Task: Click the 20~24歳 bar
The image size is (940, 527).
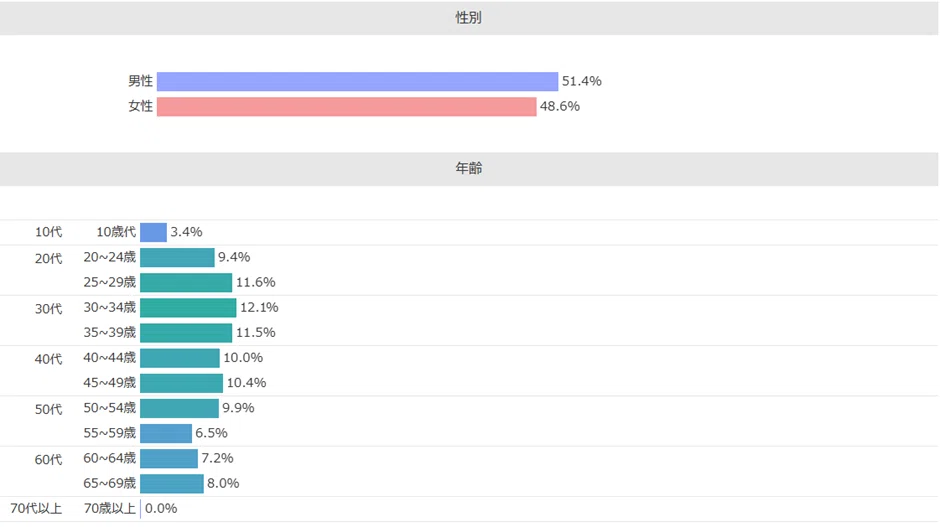Action: click(x=177, y=257)
